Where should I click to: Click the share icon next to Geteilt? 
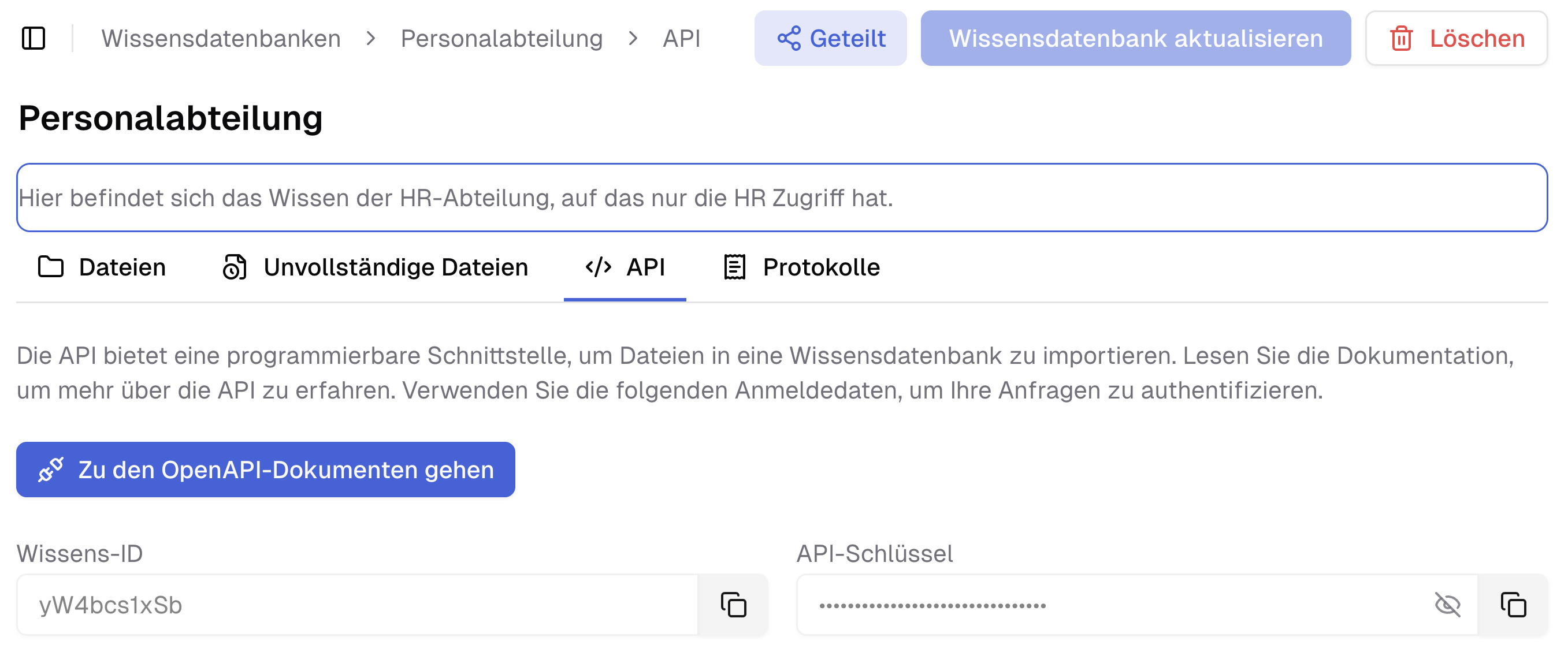click(790, 38)
